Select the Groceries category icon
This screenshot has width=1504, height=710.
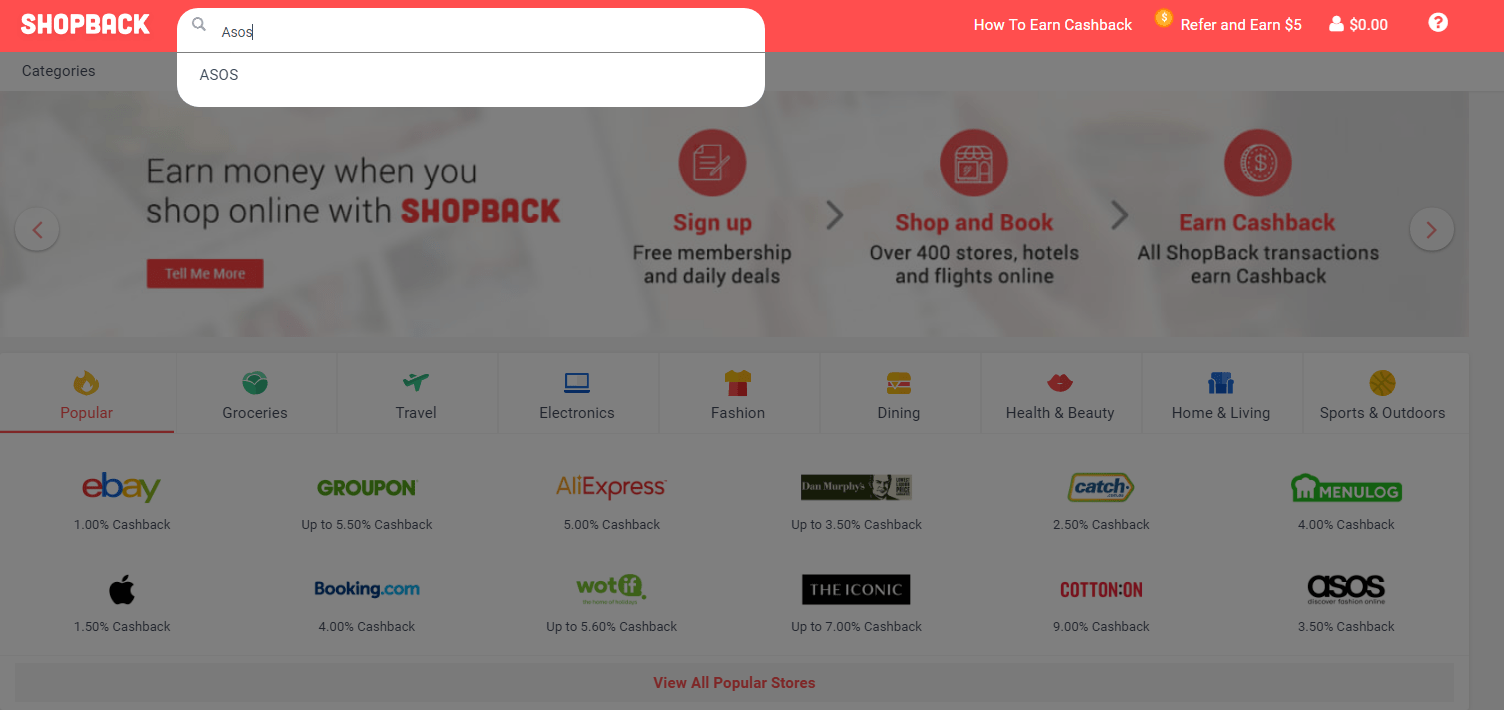255,382
